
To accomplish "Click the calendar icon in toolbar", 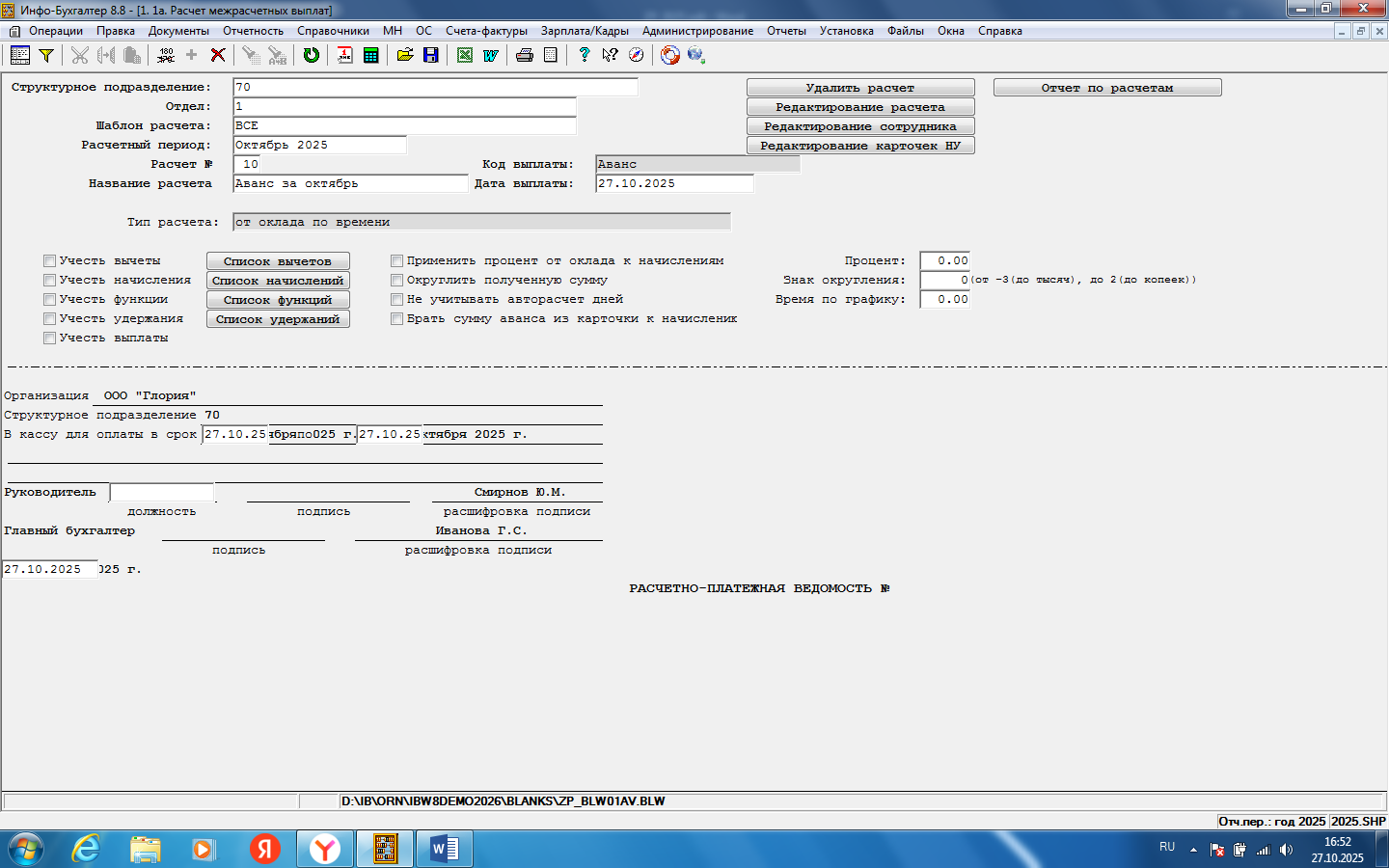I will click(x=344, y=55).
